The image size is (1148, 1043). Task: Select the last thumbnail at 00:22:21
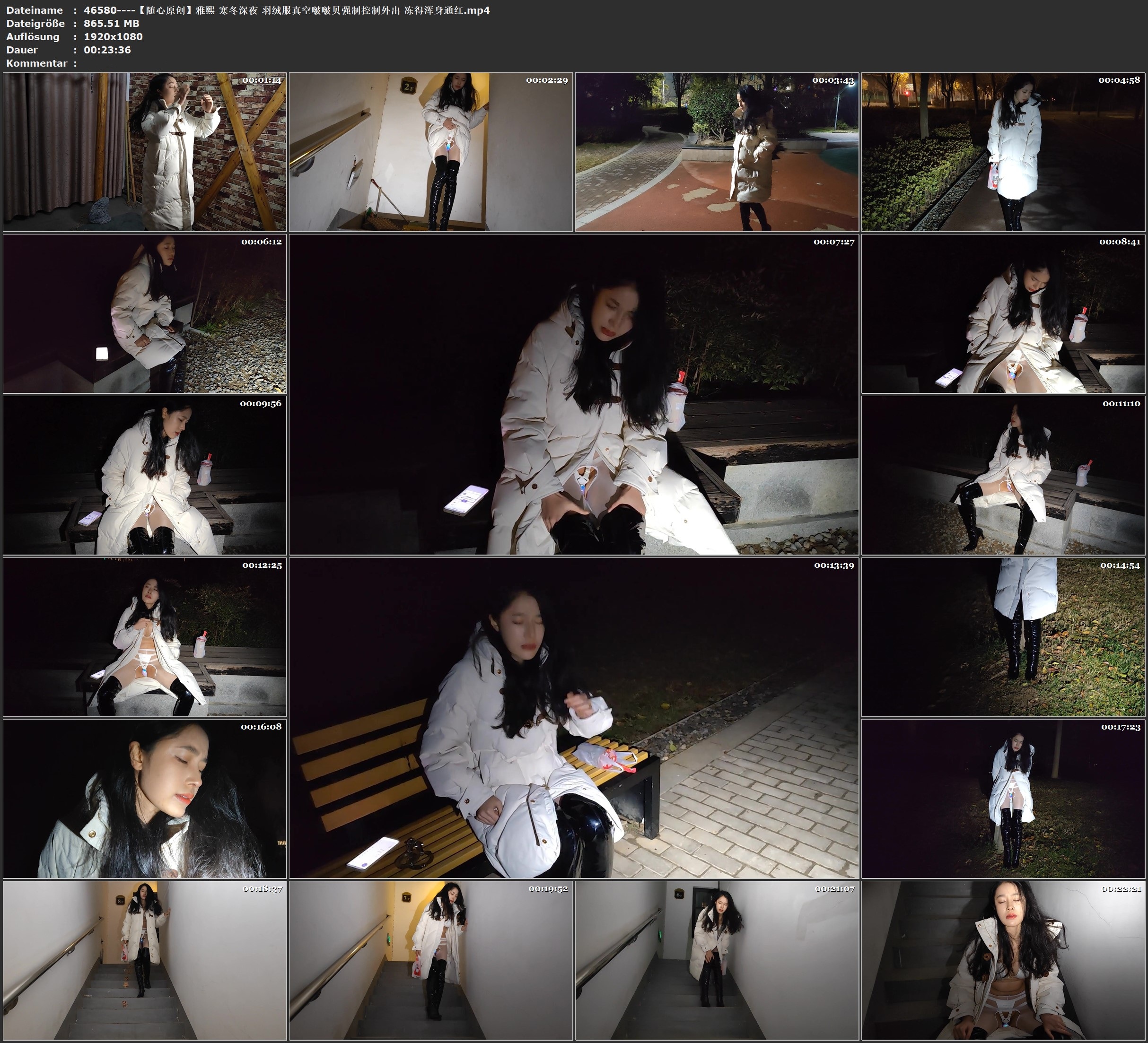click(x=1003, y=960)
